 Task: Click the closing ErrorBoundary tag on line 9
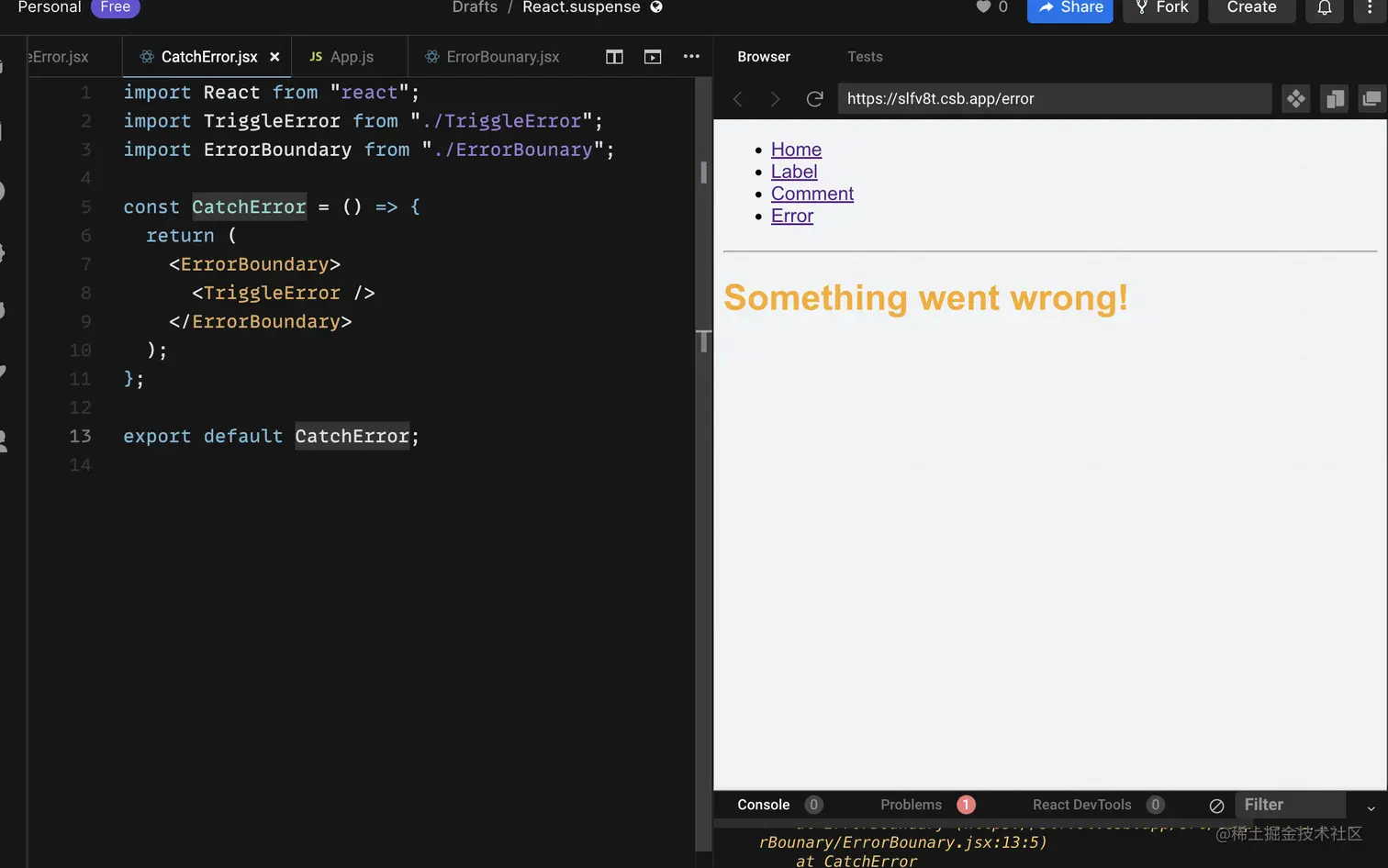(x=260, y=322)
